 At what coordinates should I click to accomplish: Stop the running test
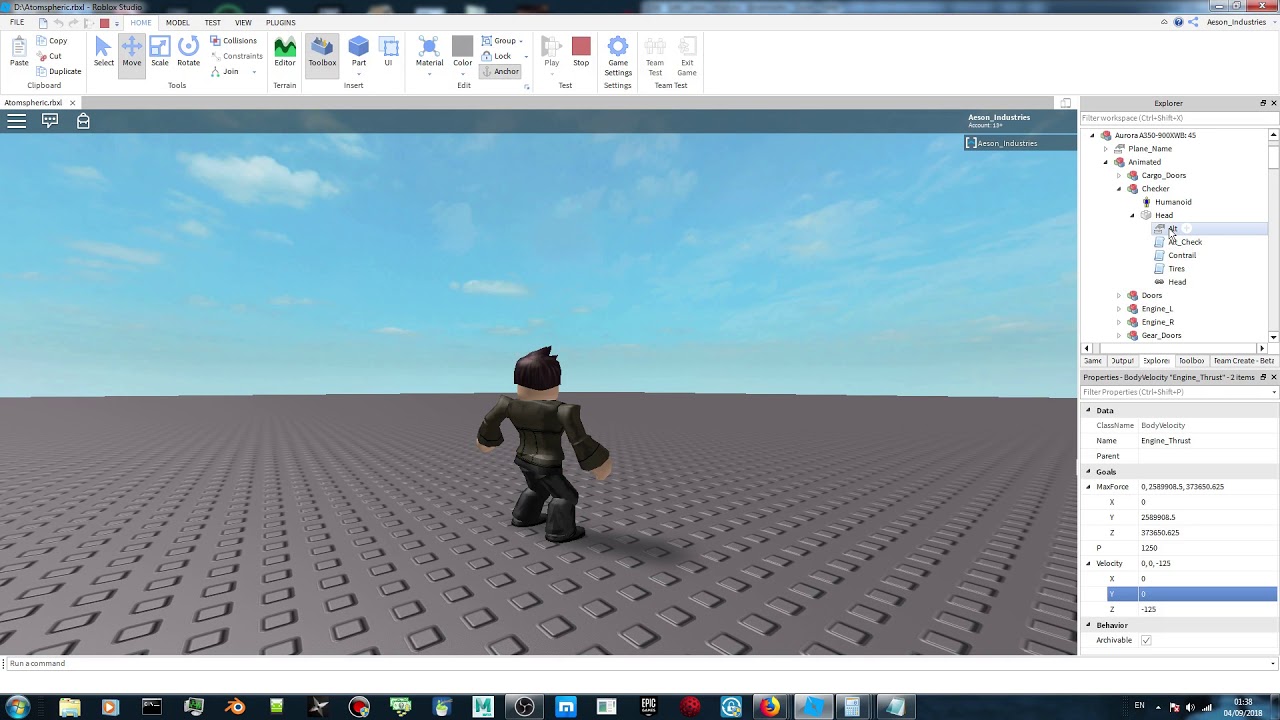pos(581,52)
